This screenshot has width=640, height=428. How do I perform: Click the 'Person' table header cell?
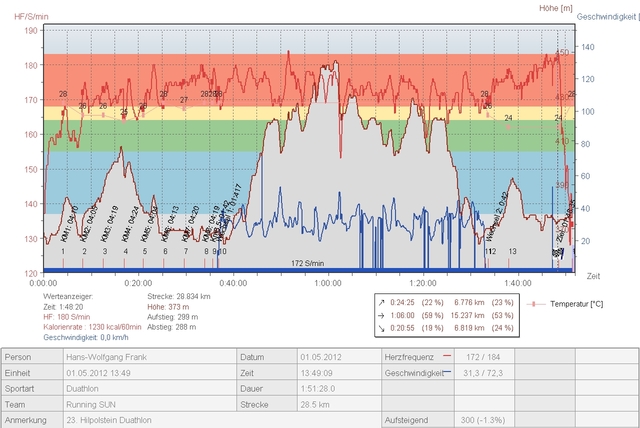click(33, 357)
